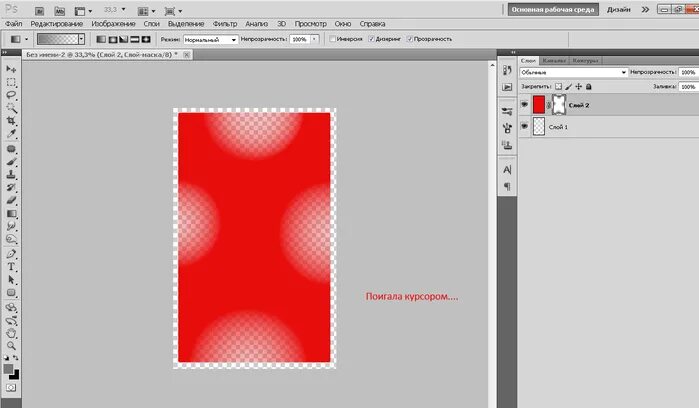Select the 3D Rotate tool
The width and height of the screenshot is (699, 408).
pos(11,308)
